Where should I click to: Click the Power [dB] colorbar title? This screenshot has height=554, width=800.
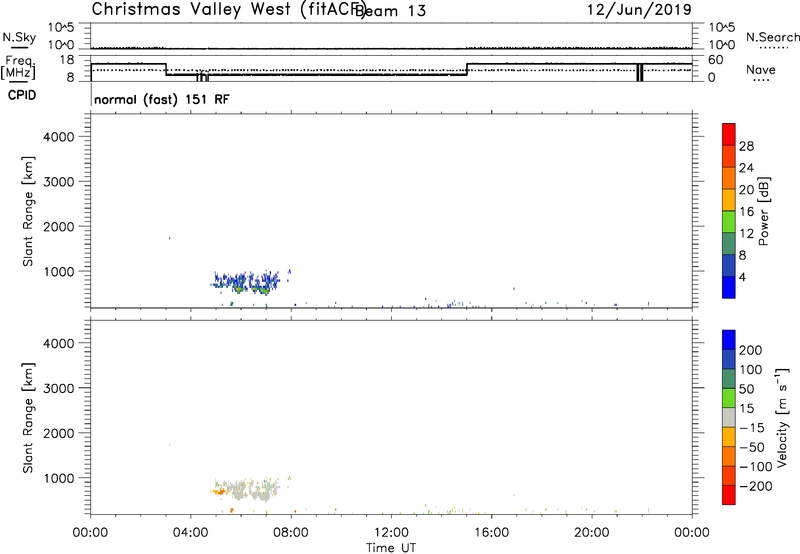[x=763, y=211]
